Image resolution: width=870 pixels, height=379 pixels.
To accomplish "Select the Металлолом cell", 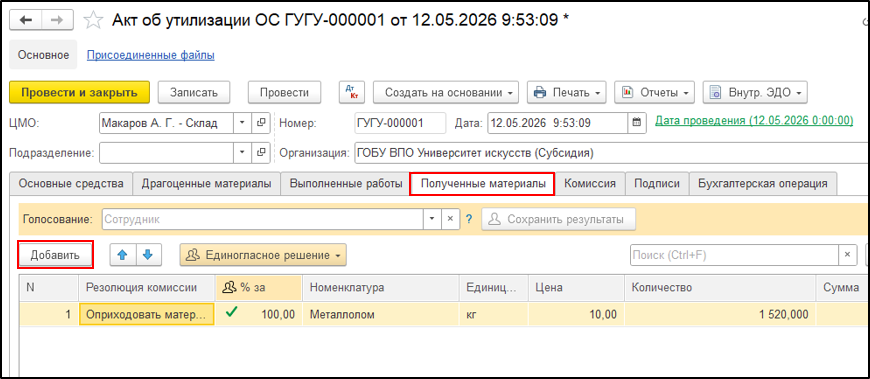I will coord(381,314).
